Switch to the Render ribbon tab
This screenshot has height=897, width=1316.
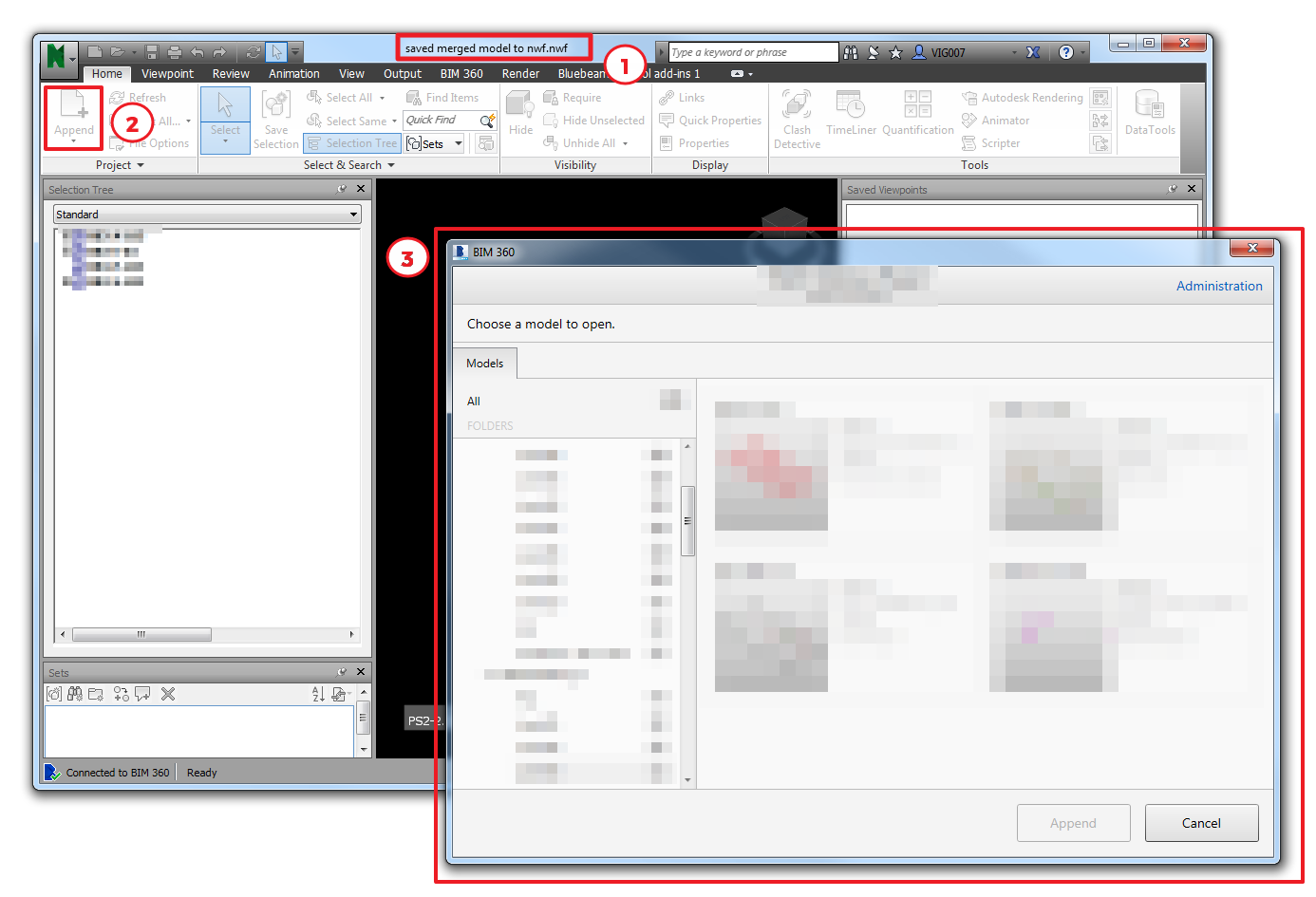pos(520,74)
